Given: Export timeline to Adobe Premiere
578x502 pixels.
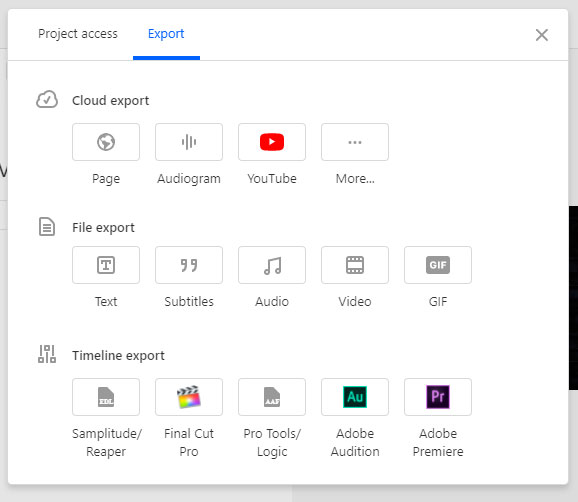Looking at the screenshot, I should point(438,397).
